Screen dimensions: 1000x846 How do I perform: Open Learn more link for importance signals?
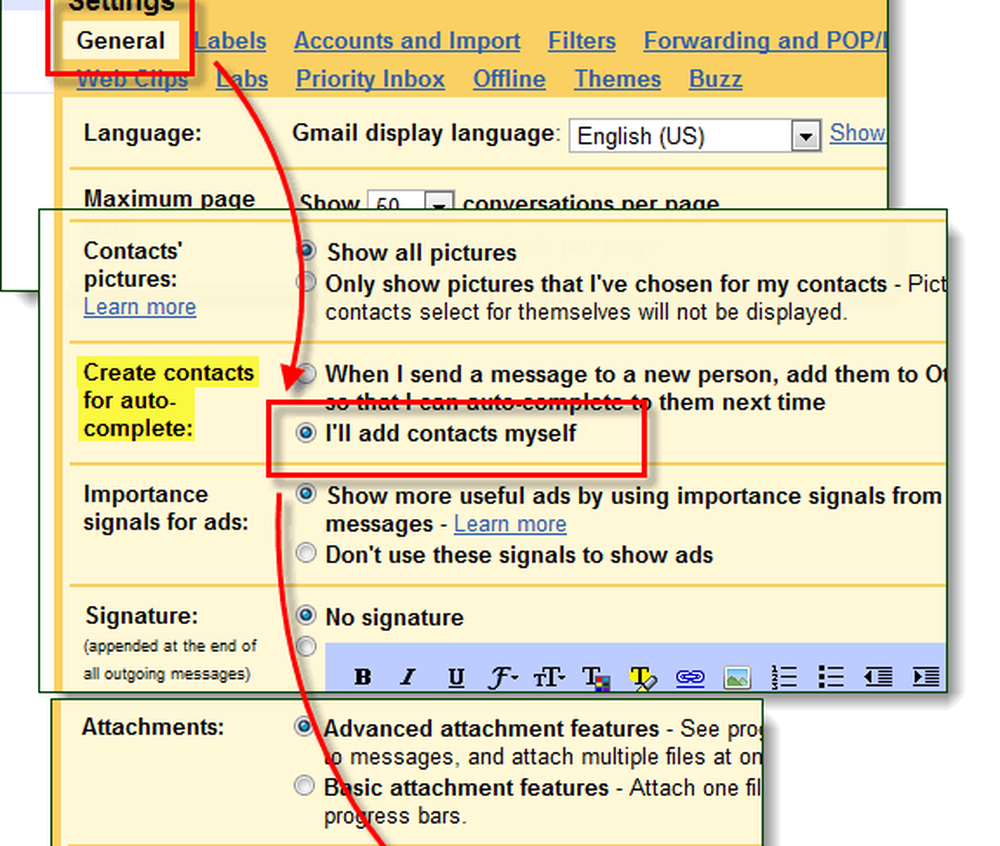(x=510, y=524)
